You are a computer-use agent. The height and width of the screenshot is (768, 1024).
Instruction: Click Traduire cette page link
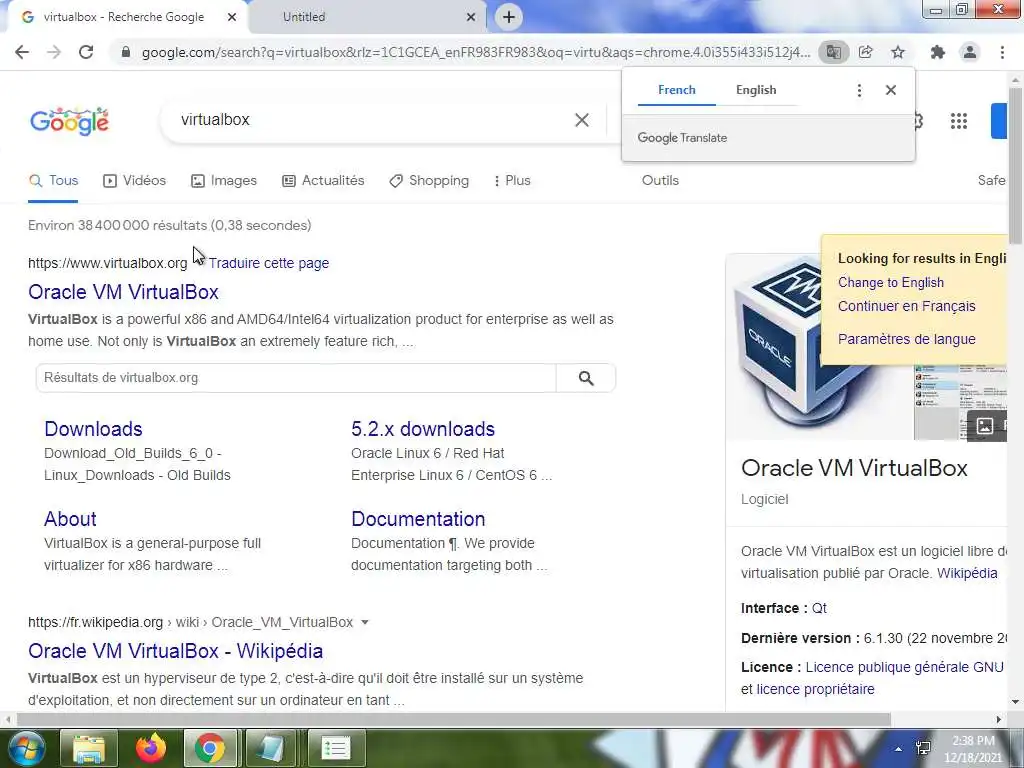[268, 263]
